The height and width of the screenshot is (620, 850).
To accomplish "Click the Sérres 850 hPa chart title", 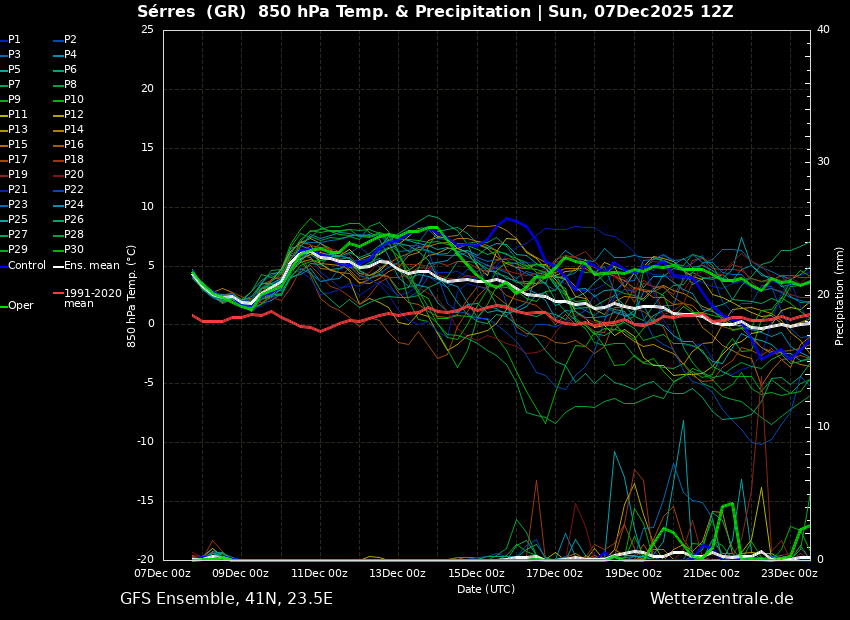I will 435,12.
